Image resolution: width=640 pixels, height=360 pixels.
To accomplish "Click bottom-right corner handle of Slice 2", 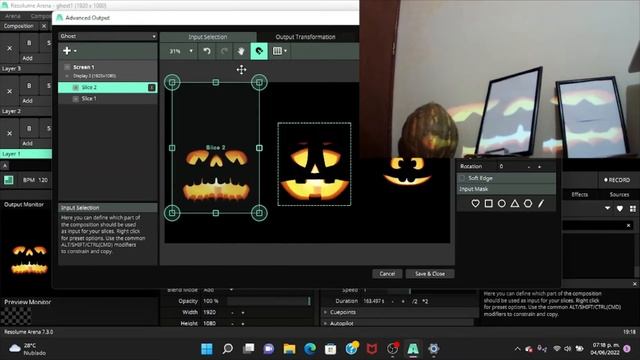I will pos(259,213).
